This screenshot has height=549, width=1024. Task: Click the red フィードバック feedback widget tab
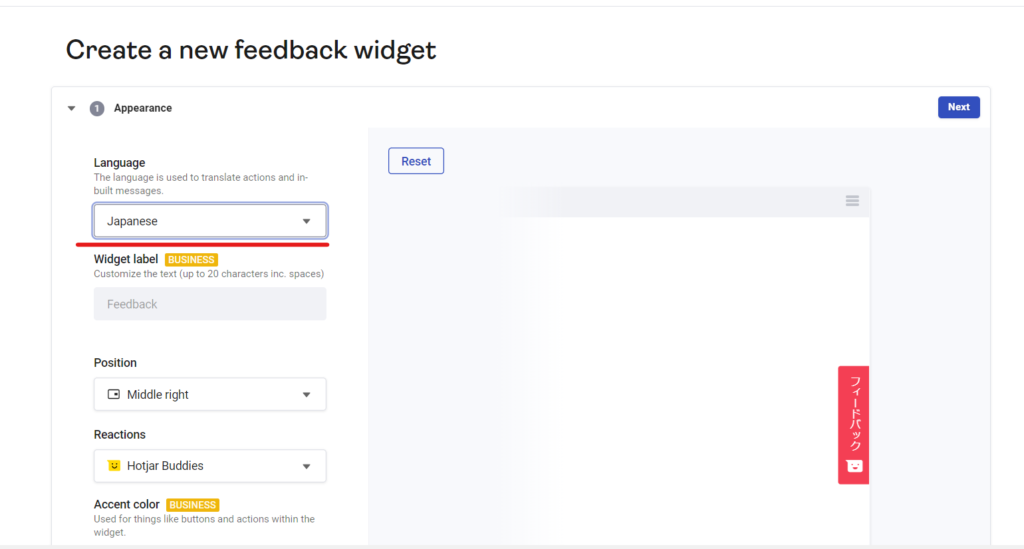point(854,414)
